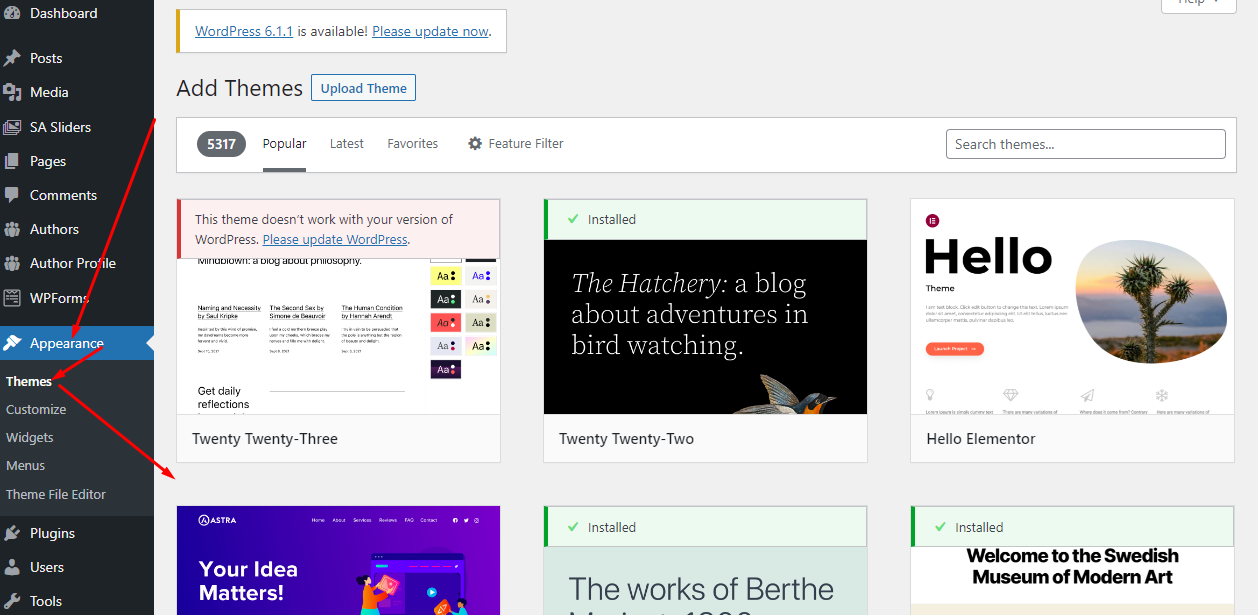1258x615 pixels.
Task: Click the WPForms icon
Action: pos(12,298)
